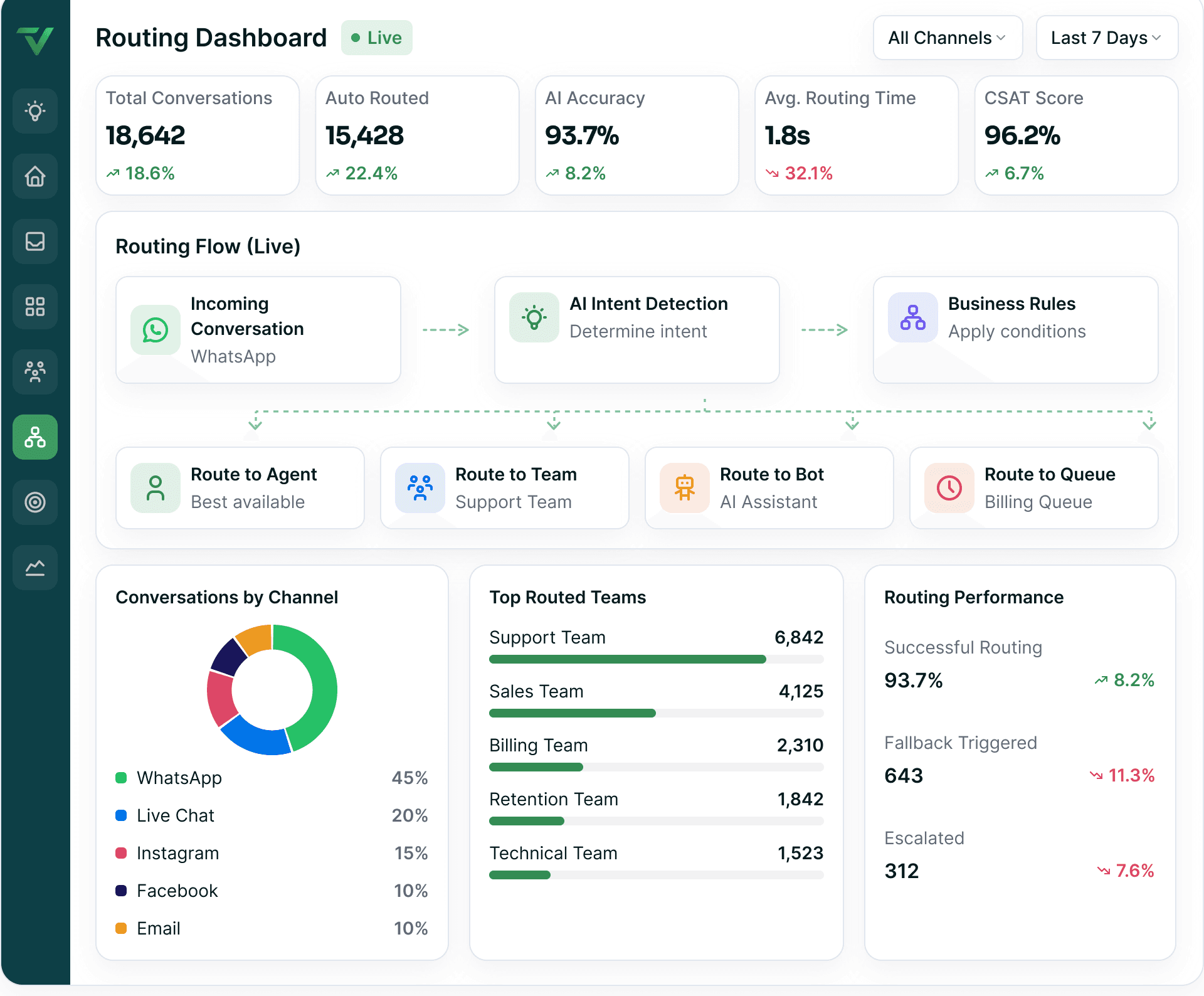Click the Successful Routing 93.7% value
Screen dimensions: 1204x996
[914, 681]
